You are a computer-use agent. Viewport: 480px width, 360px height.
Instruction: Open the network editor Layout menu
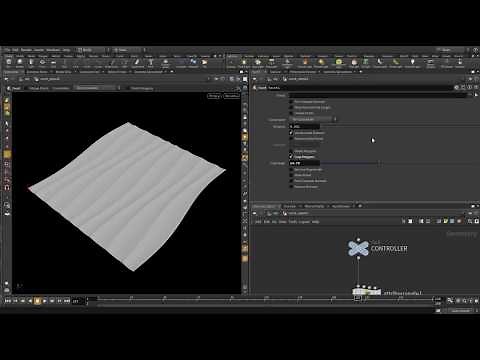(x=304, y=222)
